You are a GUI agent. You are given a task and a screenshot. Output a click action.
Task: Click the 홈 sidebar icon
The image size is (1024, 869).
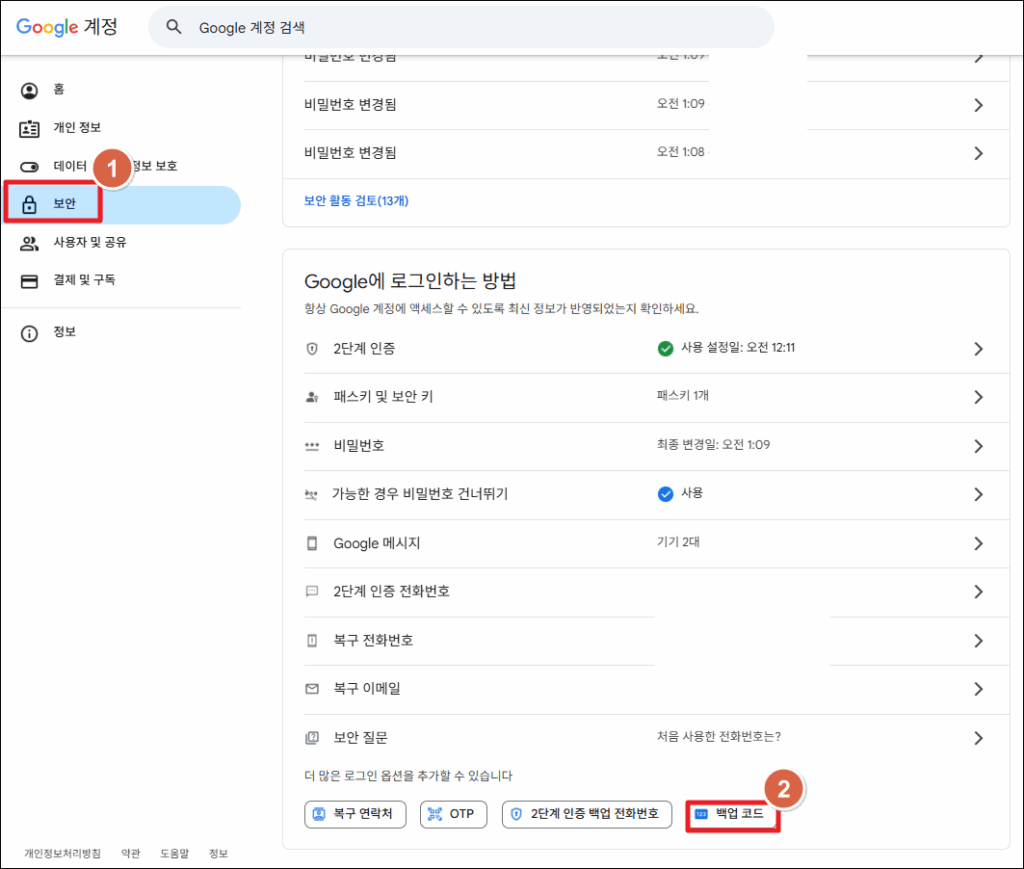[30, 90]
